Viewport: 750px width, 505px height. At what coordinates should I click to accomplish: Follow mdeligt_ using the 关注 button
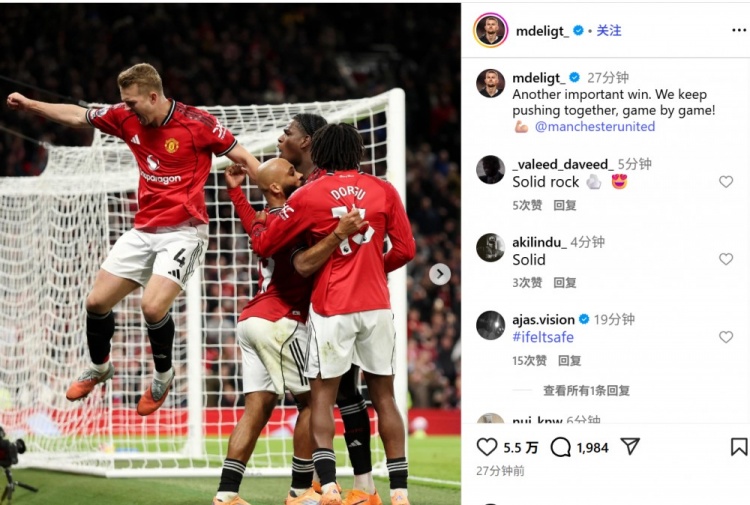coord(609,31)
